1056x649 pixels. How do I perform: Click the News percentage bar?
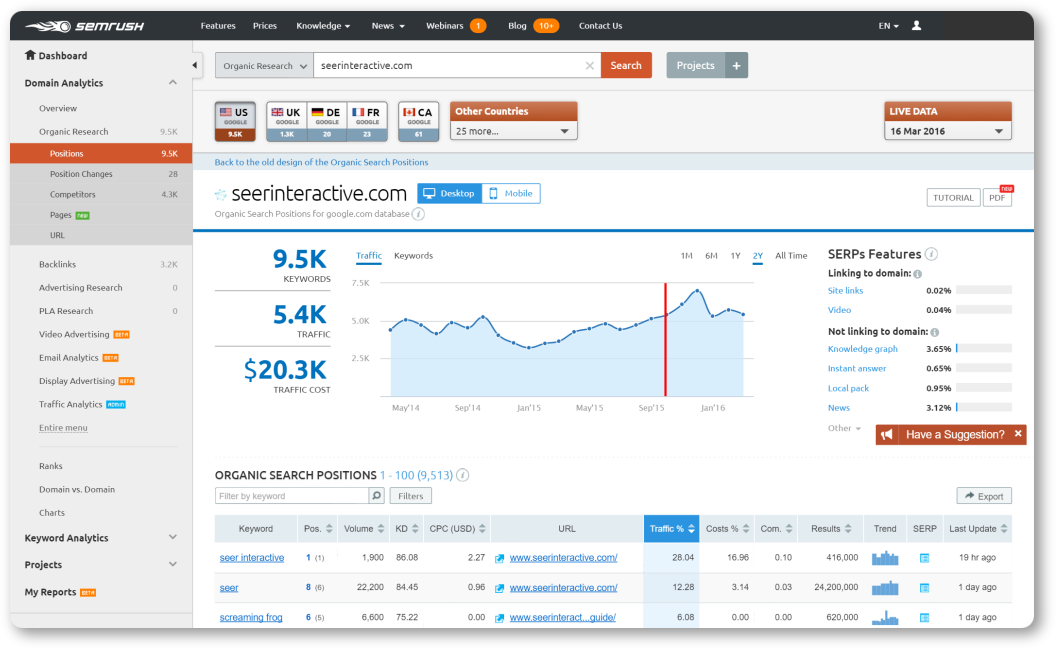click(984, 407)
